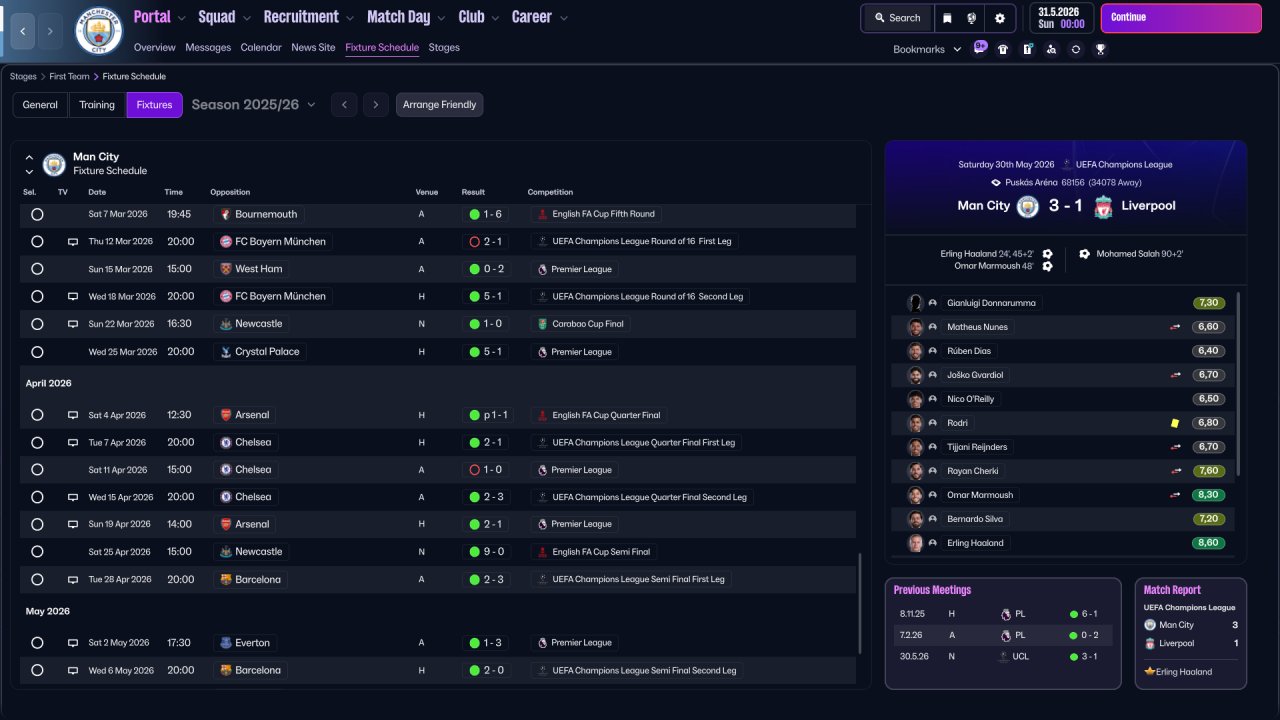The width and height of the screenshot is (1280, 720).
Task: Select the General tab
Action: point(40,105)
